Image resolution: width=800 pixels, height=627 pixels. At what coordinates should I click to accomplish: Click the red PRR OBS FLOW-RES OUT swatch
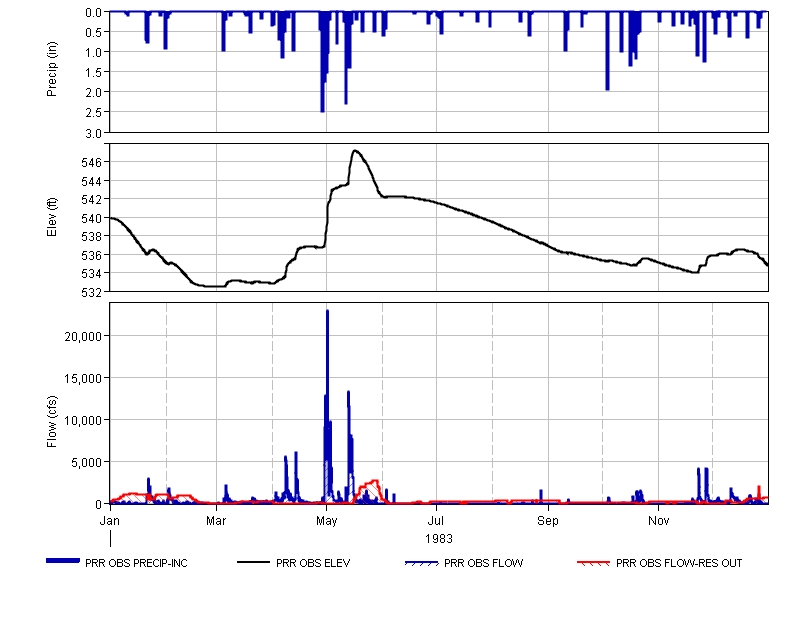(595, 563)
